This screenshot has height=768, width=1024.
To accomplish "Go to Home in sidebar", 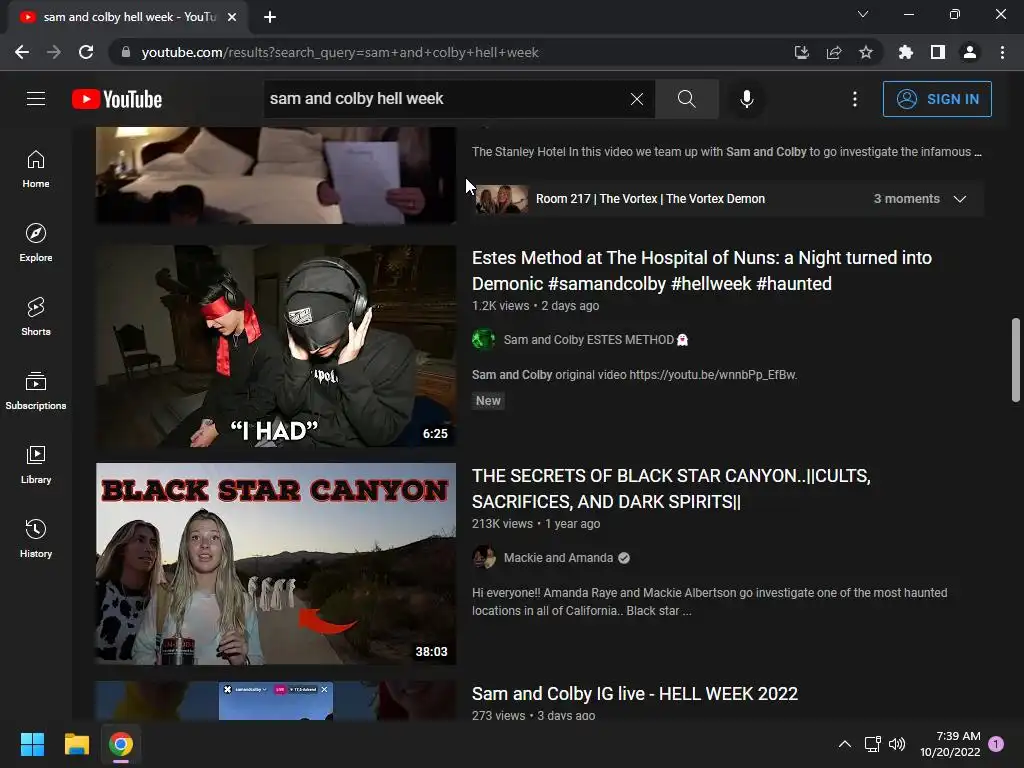I will (x=36, y=168).
